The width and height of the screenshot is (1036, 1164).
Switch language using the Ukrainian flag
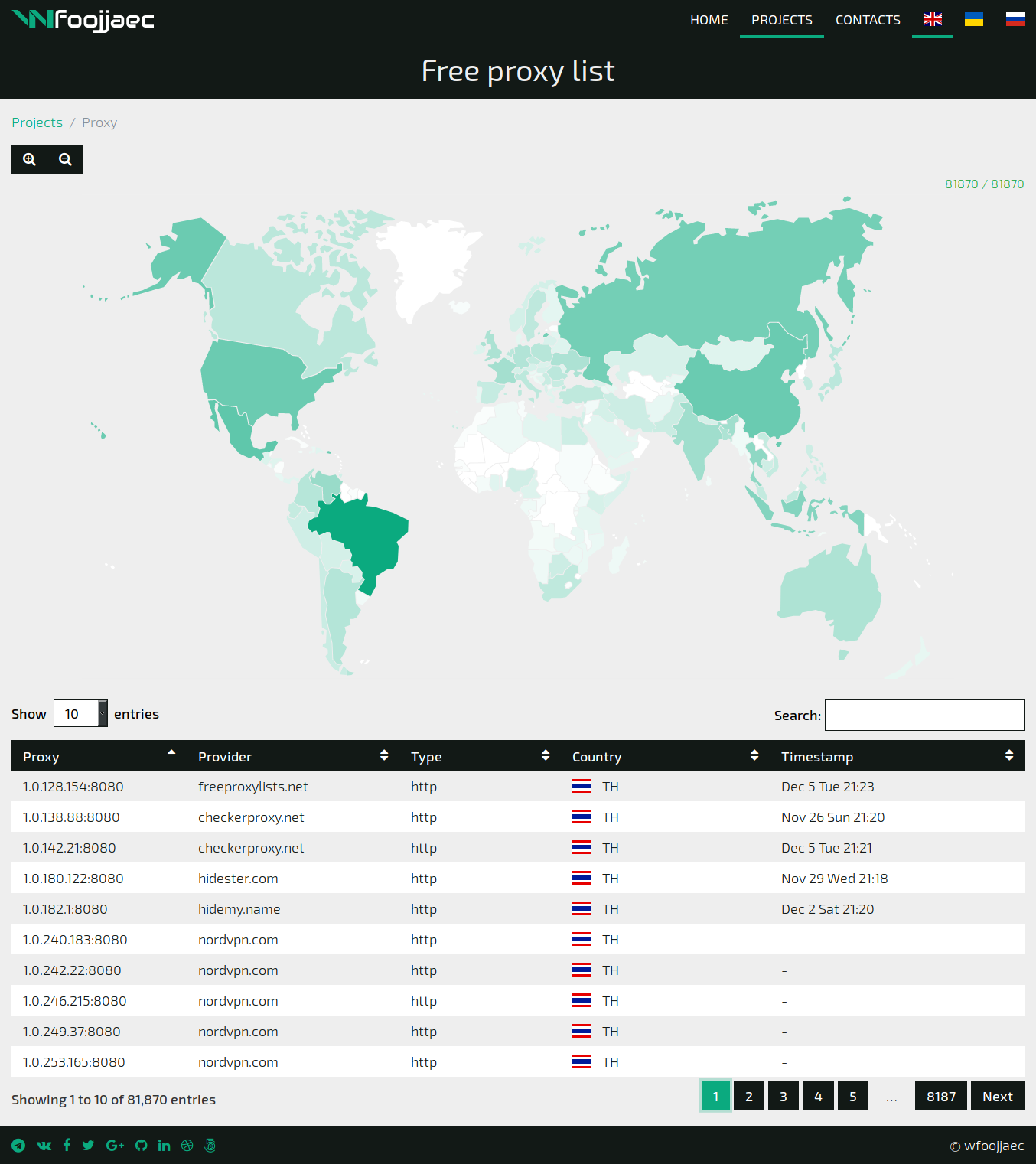pyautogui.click(x=974, y=19)
